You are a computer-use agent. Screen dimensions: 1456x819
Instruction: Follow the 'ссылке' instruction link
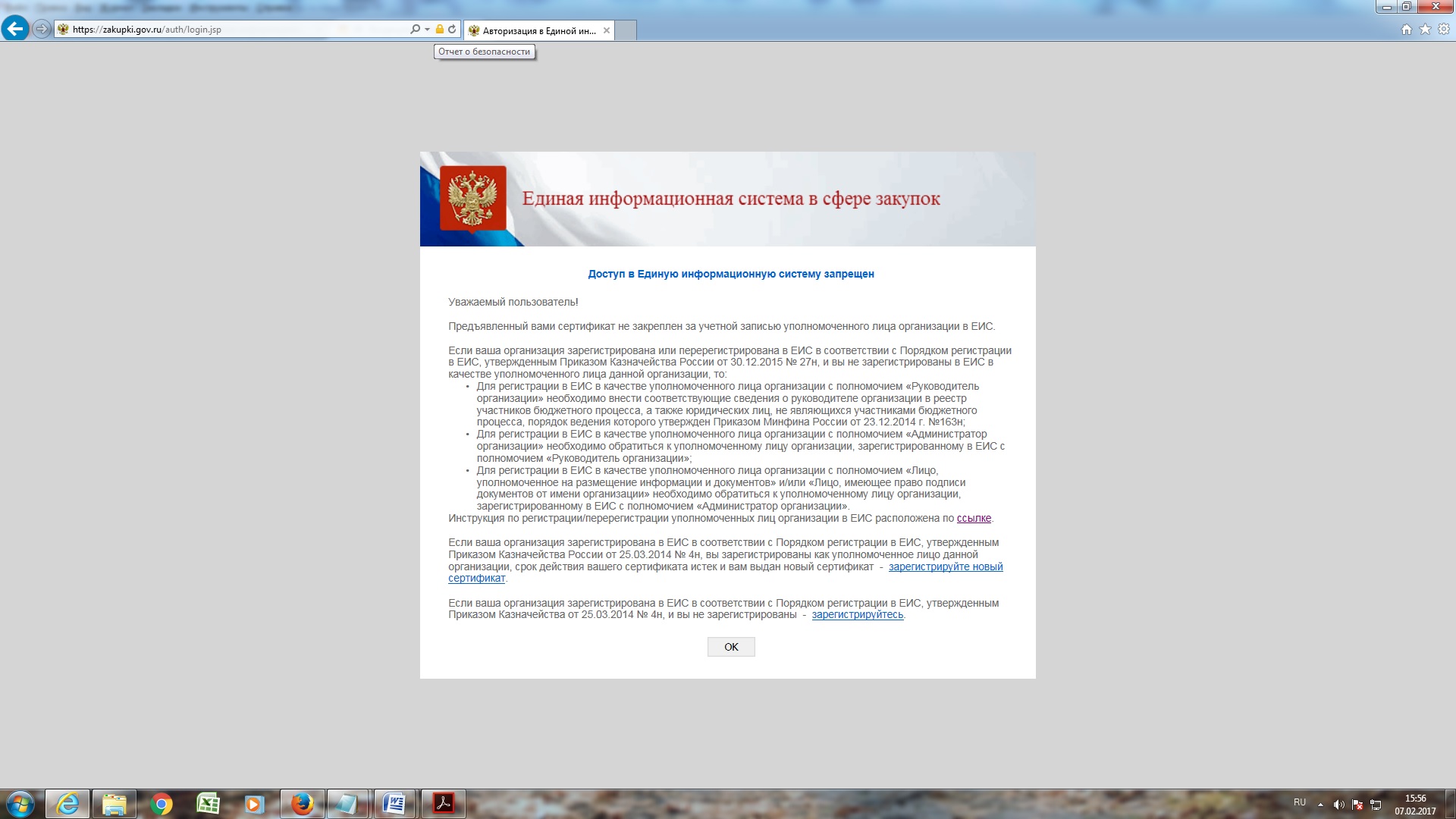[x=974, y=519]
